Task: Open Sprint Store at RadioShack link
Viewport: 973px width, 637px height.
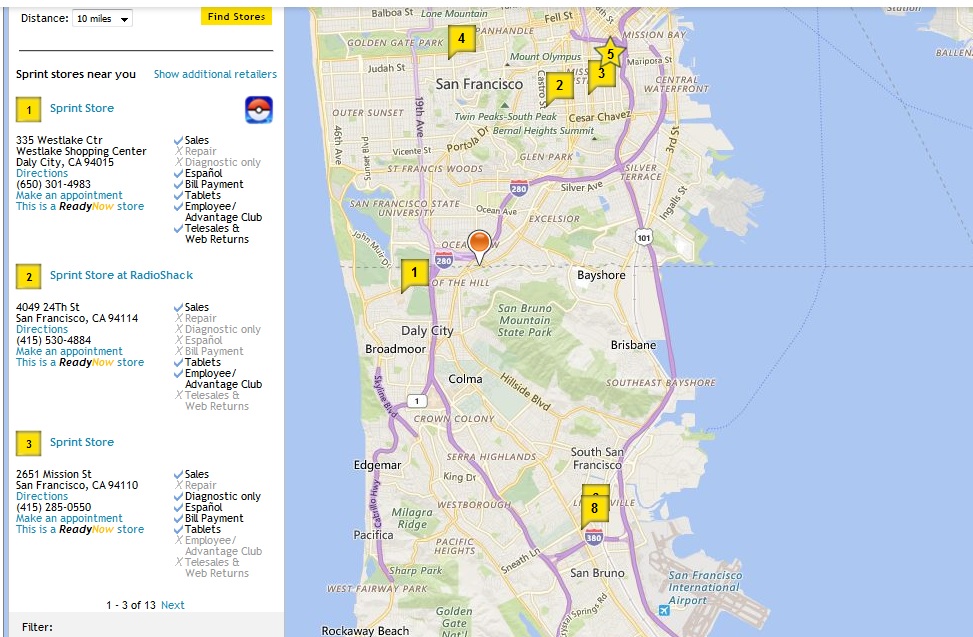Action: click(122, 275)
